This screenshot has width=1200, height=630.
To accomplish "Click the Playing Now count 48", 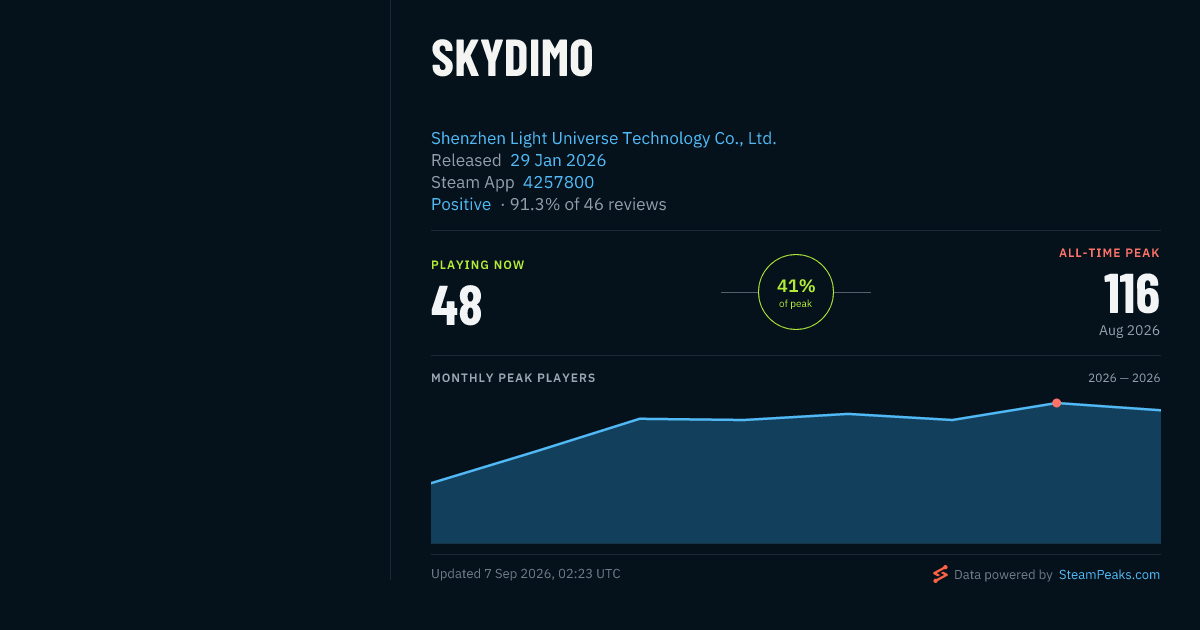I will tap(457, 305).
